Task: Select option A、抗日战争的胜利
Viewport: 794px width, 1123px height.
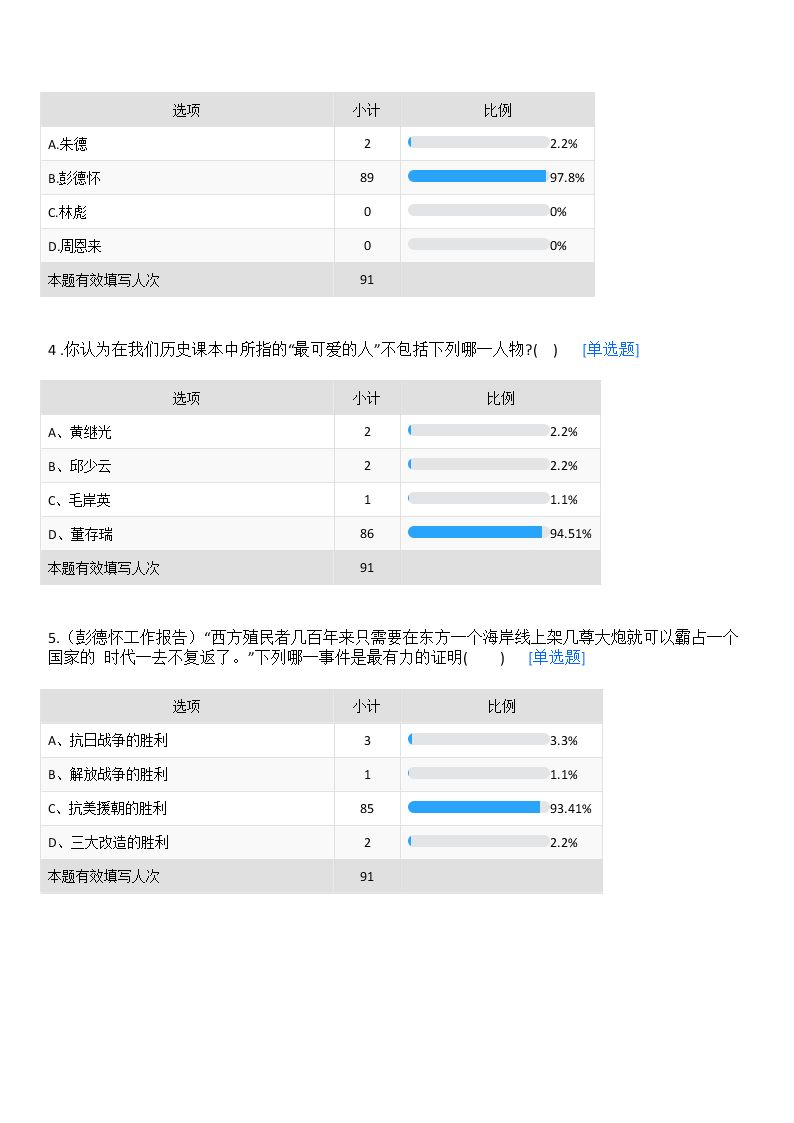Action: pos(321,741)
